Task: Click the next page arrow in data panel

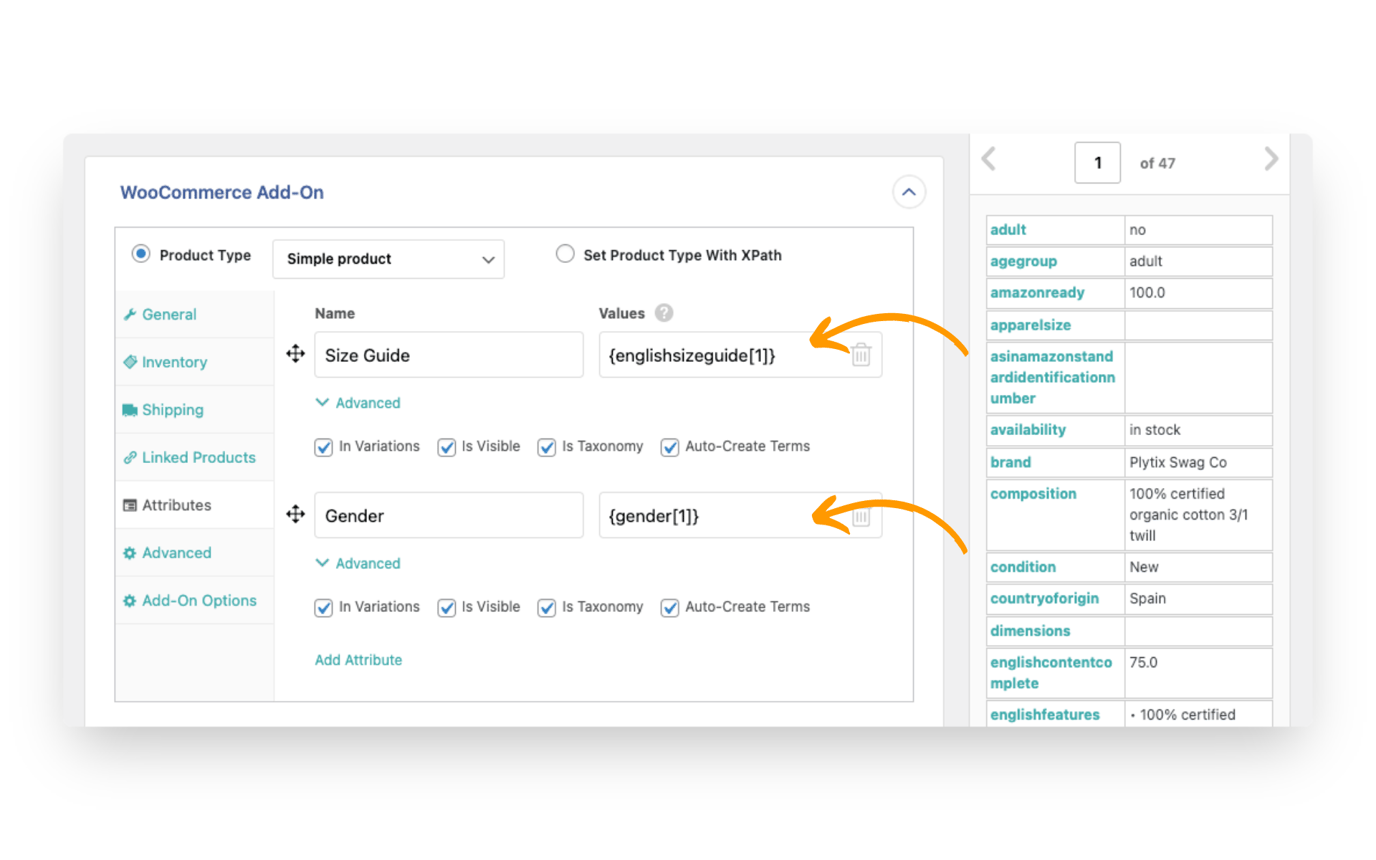Action: [x=1270, y=158]
